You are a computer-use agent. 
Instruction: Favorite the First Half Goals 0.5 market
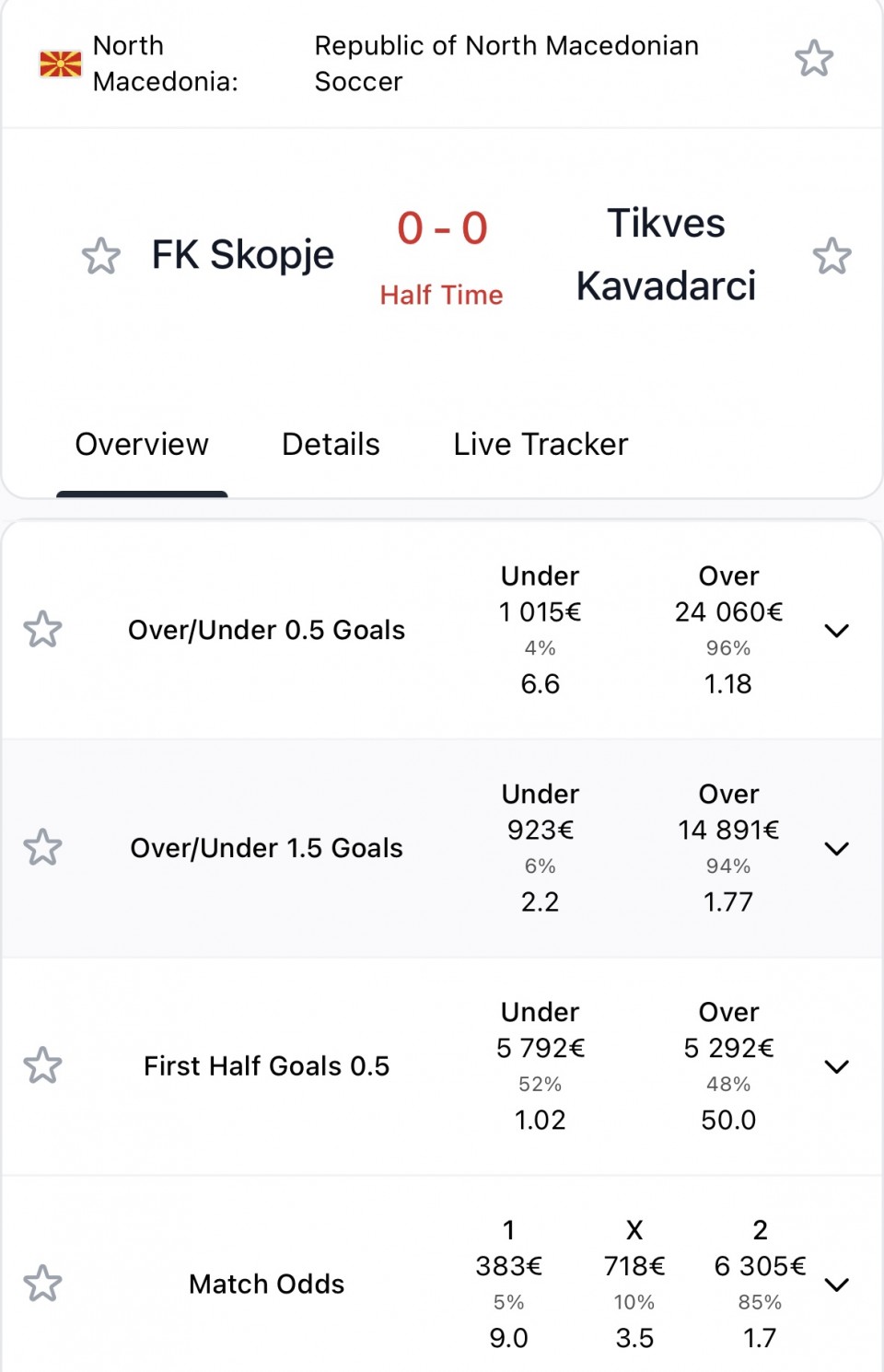[42, 1065]
